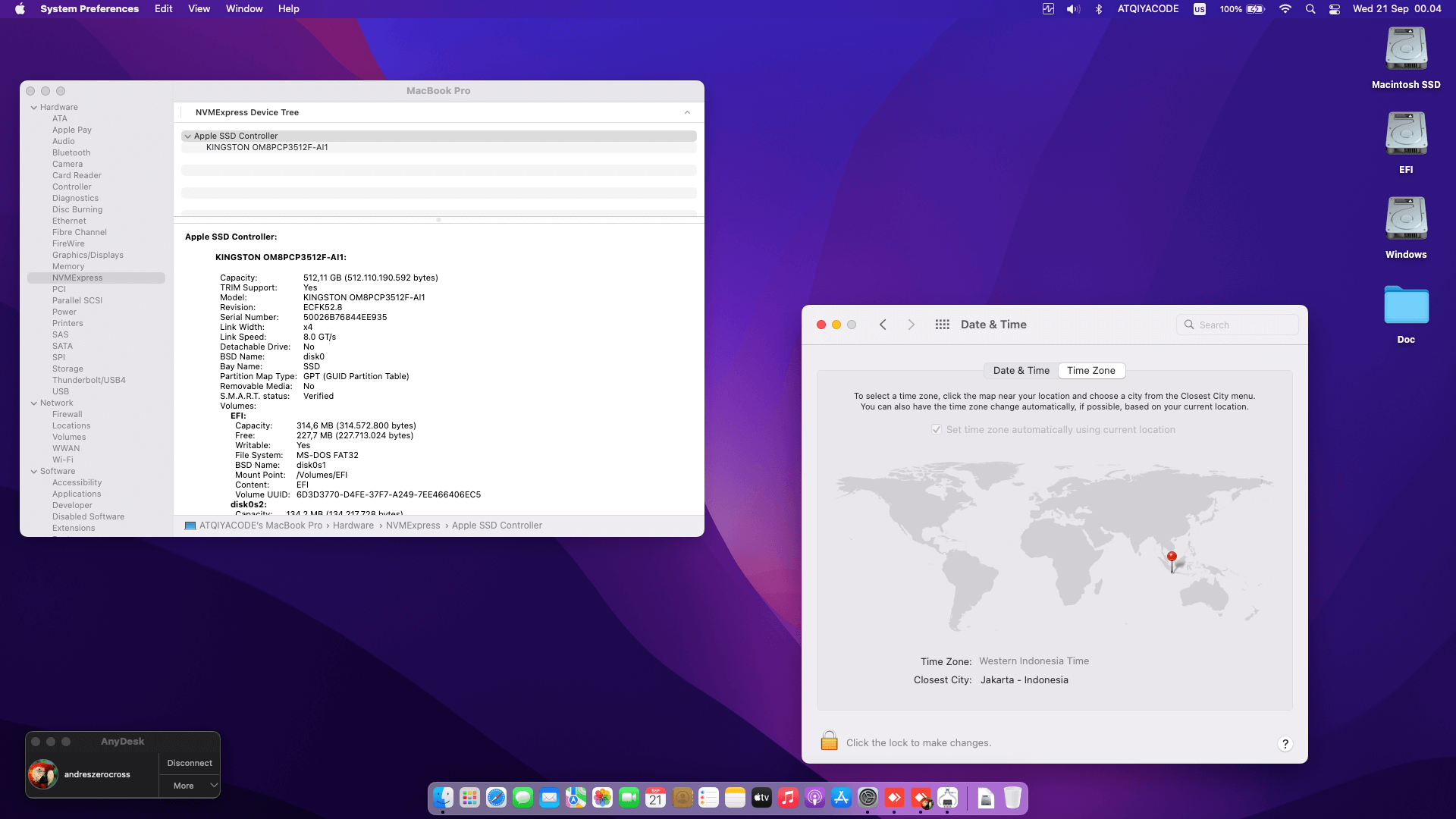Open the volume control in menu bar
Viewport: 1456px width, 819px height.
pyautogui.click(x=1073, y=9)
